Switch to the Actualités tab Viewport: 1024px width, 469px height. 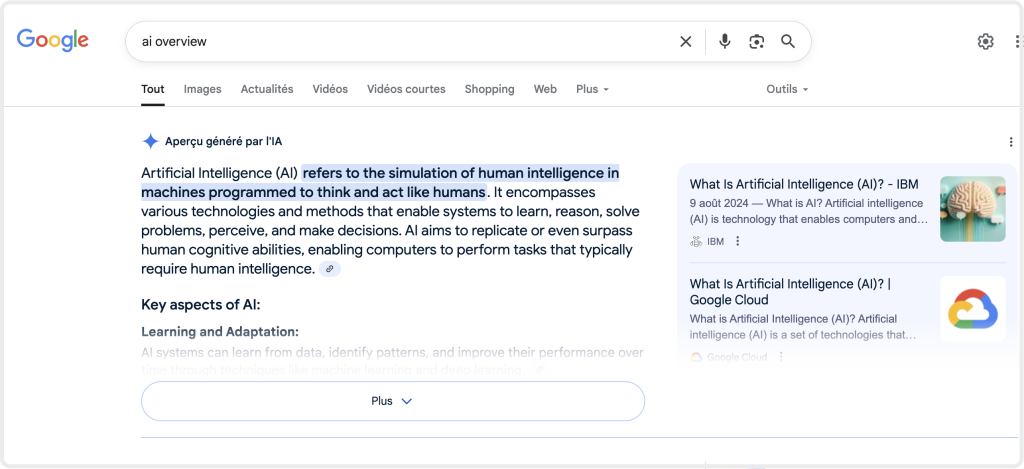pyautogui.click(x=267, y=89)
